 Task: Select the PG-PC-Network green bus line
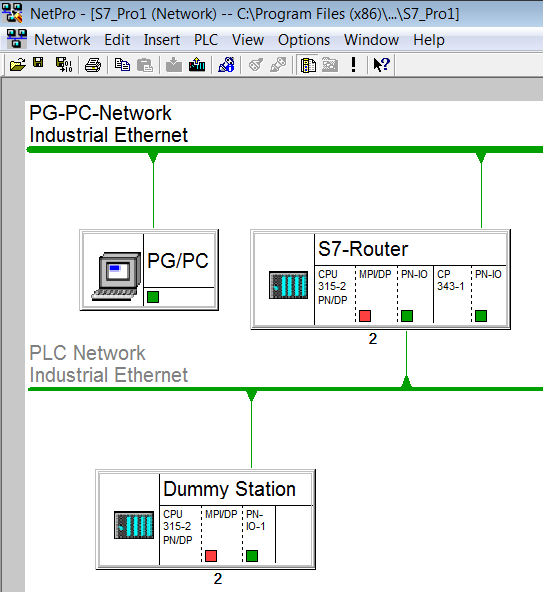click(285, 150)
